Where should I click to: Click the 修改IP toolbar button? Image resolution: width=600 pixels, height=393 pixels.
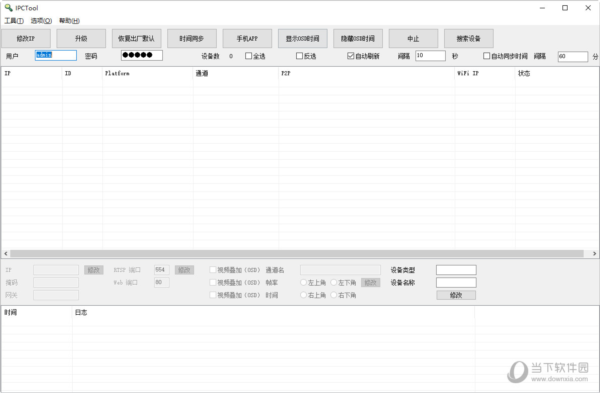(x=26, y=38)
